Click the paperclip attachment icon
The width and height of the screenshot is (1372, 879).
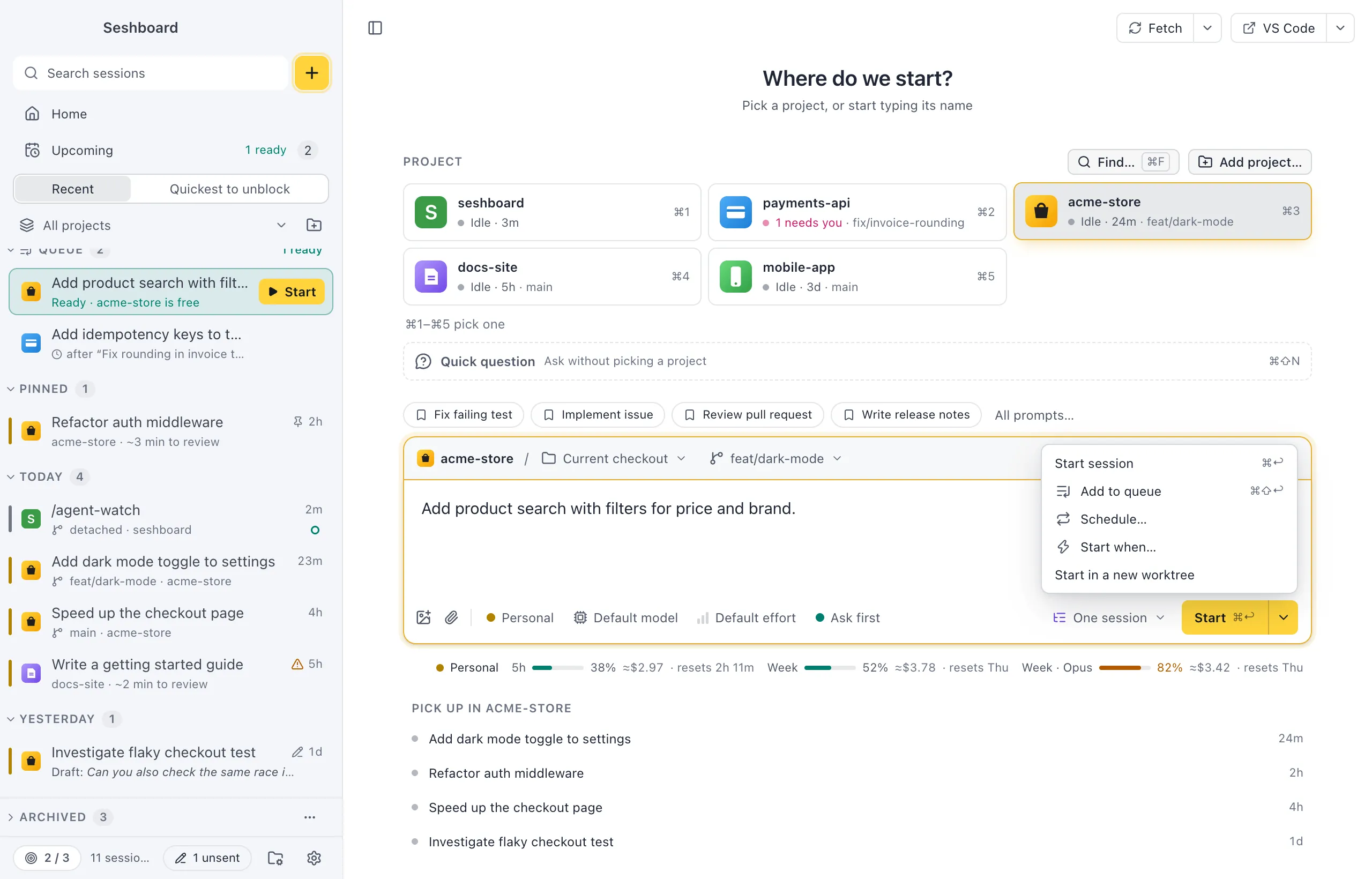[451, 617]
